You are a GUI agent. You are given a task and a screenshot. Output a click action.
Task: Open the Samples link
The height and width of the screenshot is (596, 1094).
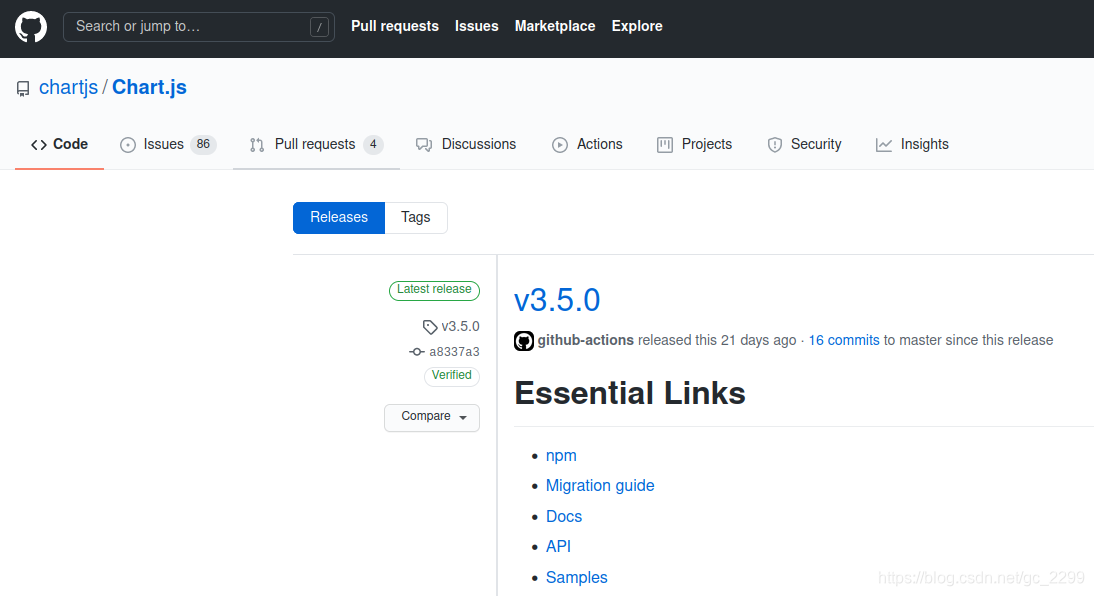click(x=576, y=578)
